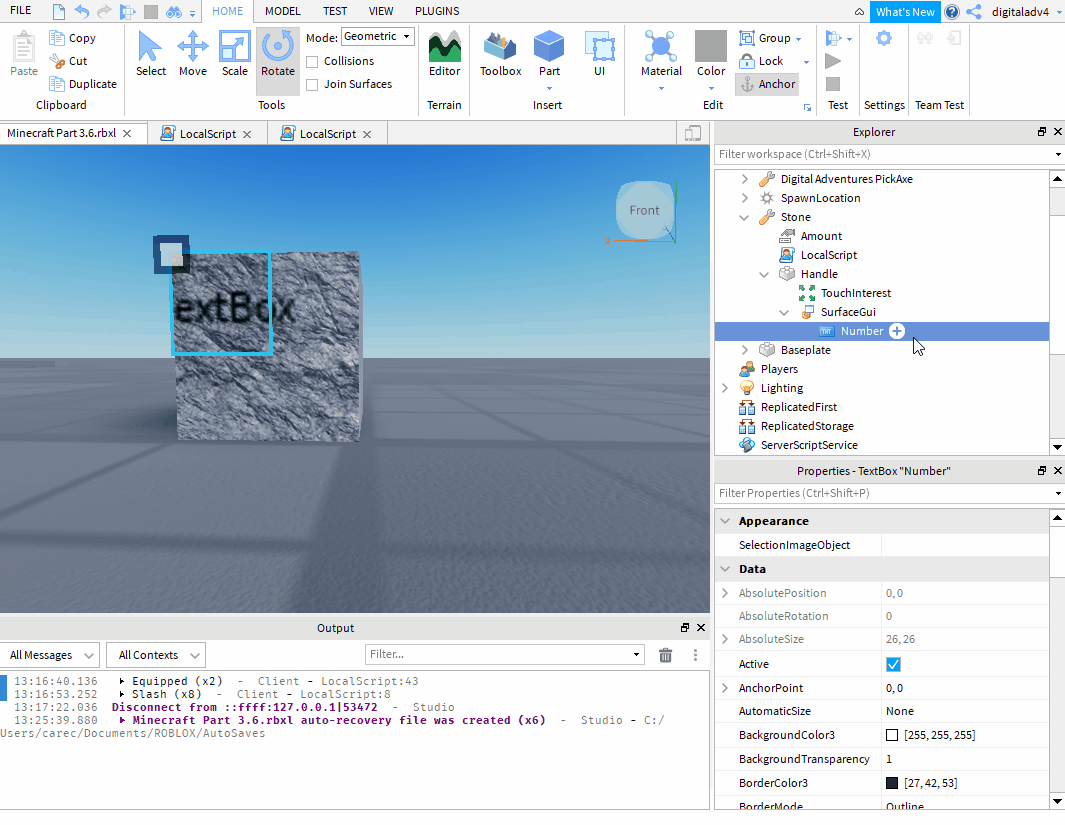Click the Stop test square
1065x825 pixels.
click(x=833, y=84)
